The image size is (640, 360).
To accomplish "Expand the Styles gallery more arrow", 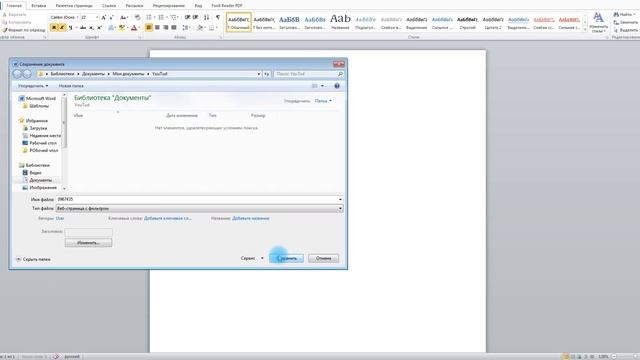I will [585, 29].
